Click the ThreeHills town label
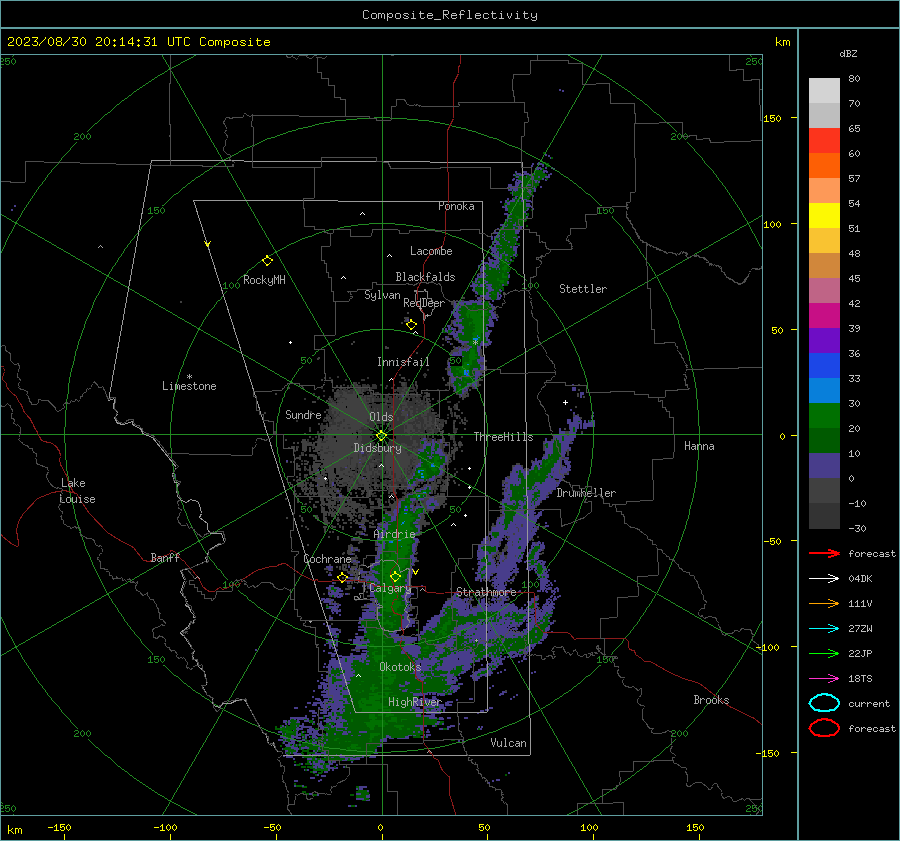The height and width of the screenshot is (841, 900). point(503,437)
